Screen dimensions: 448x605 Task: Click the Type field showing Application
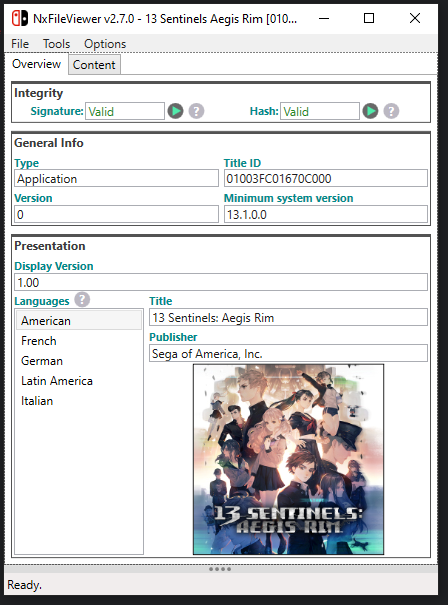[116, 178]
